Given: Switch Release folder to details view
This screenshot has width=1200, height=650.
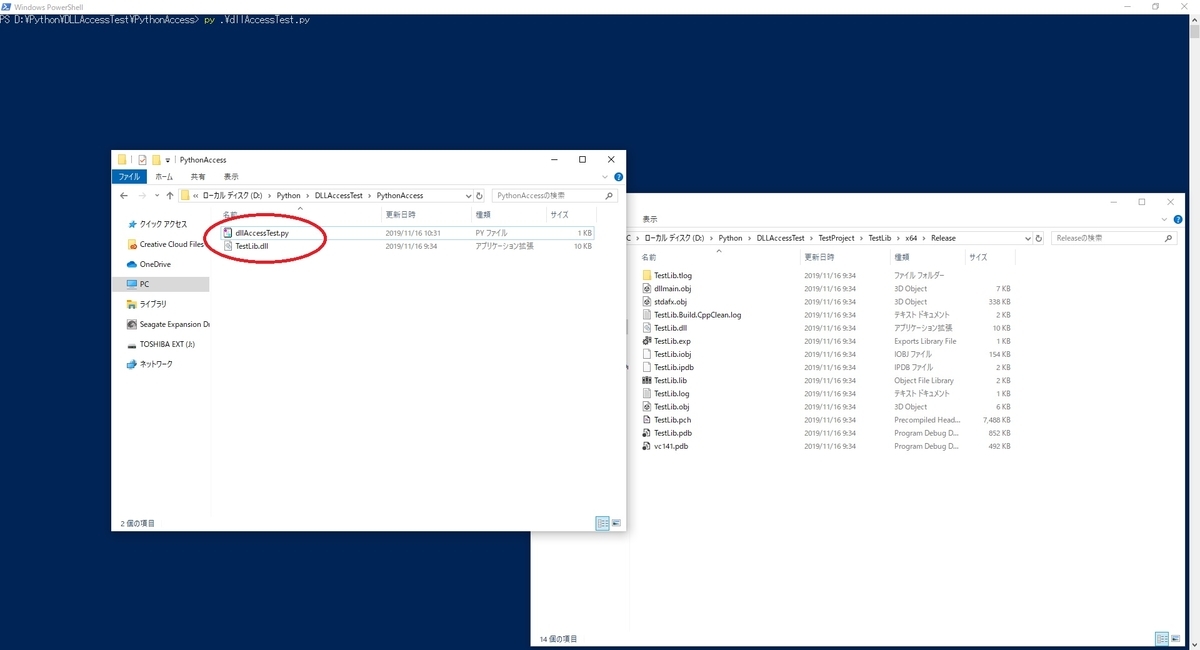Looking at the screenshot, I should click(x=1162, y=639).
